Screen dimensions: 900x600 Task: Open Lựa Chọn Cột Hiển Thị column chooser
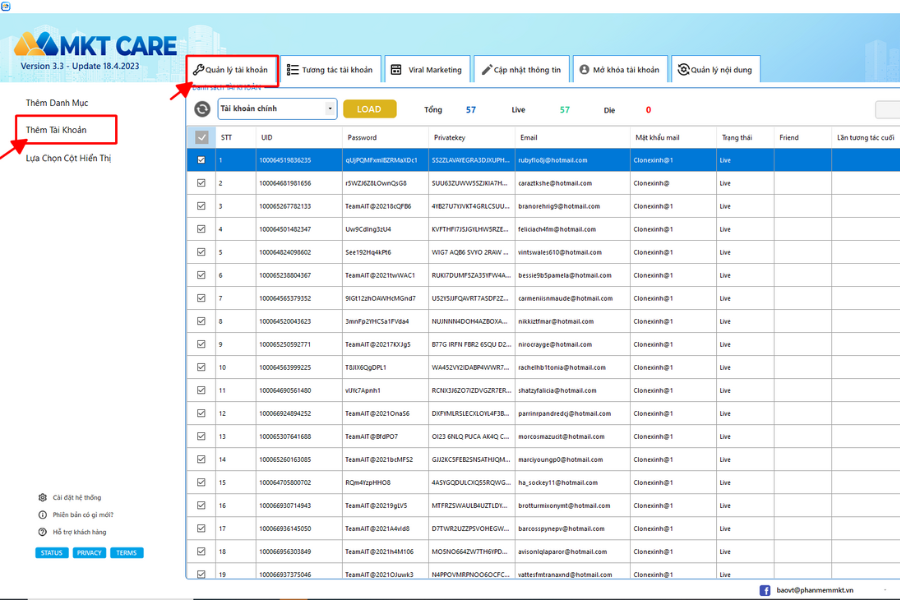(x=68, y=157)
